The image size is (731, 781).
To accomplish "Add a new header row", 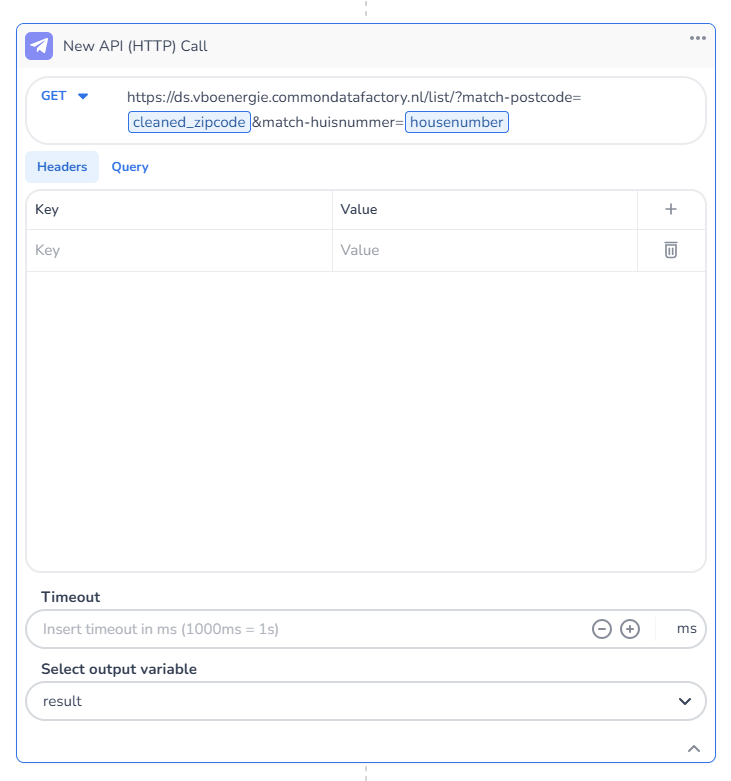I will (671, 209).
